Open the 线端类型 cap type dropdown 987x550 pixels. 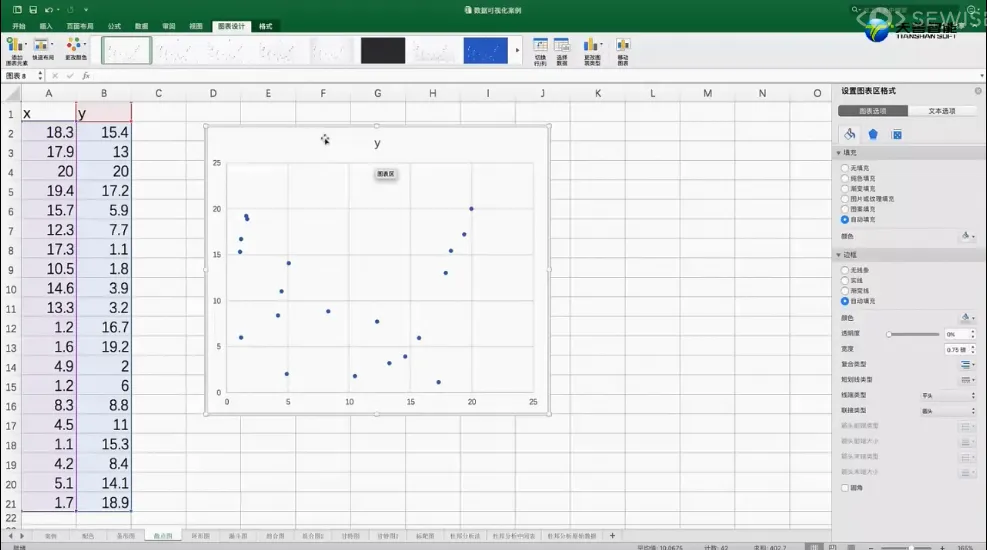pyautogui.click(x=949, y=395)
